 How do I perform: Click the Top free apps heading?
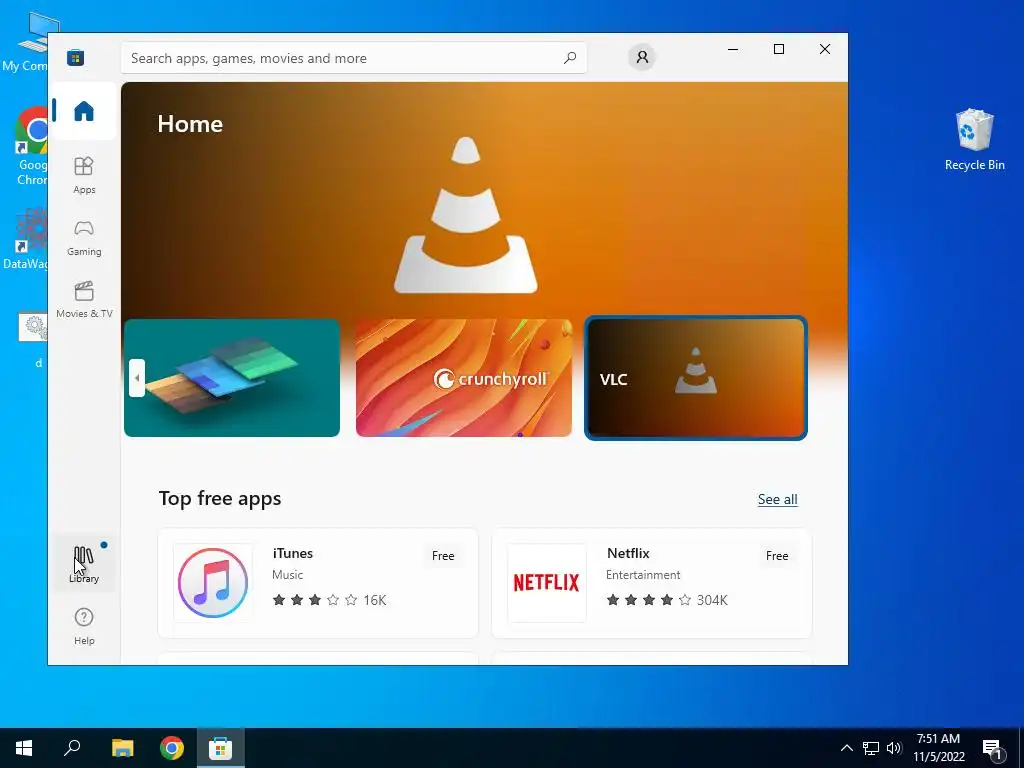(220, 498)
